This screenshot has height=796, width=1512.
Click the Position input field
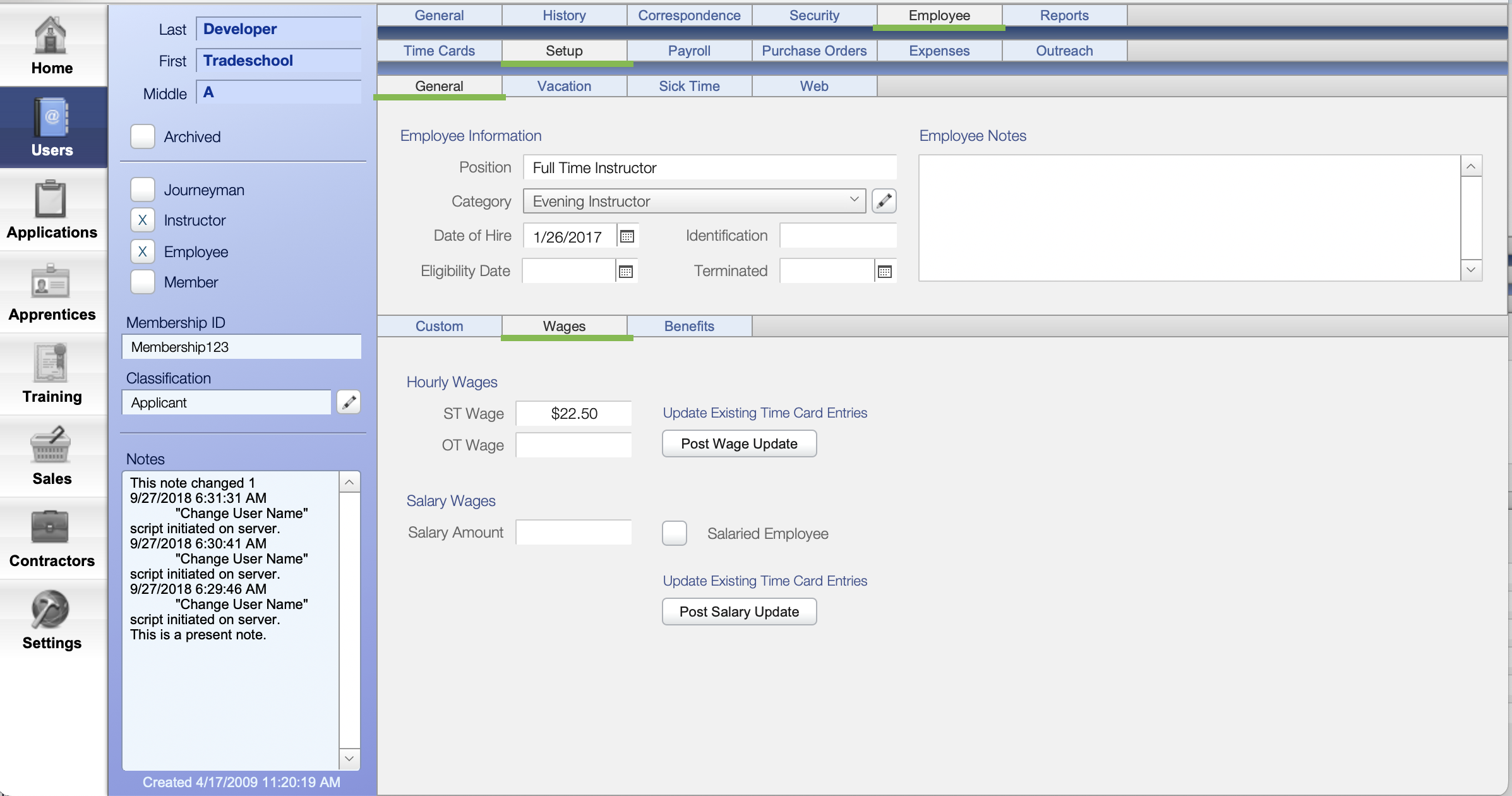point(710,167)
